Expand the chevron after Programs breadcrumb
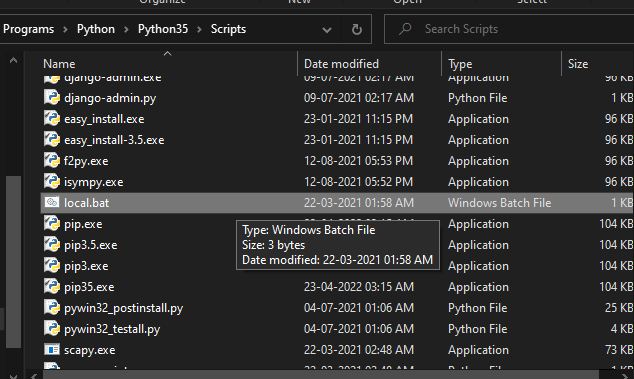The image size is (634, 379). pos(65,30)
